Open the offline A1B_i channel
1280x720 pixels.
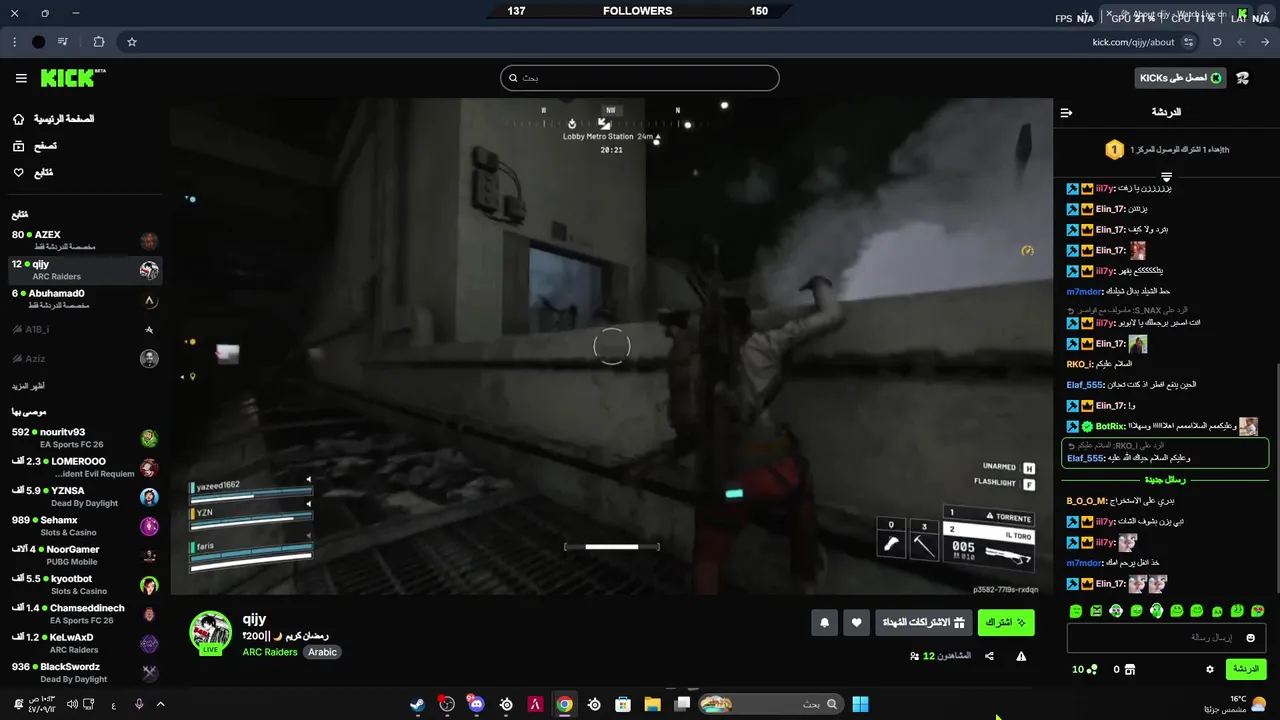tap(85, 329)
